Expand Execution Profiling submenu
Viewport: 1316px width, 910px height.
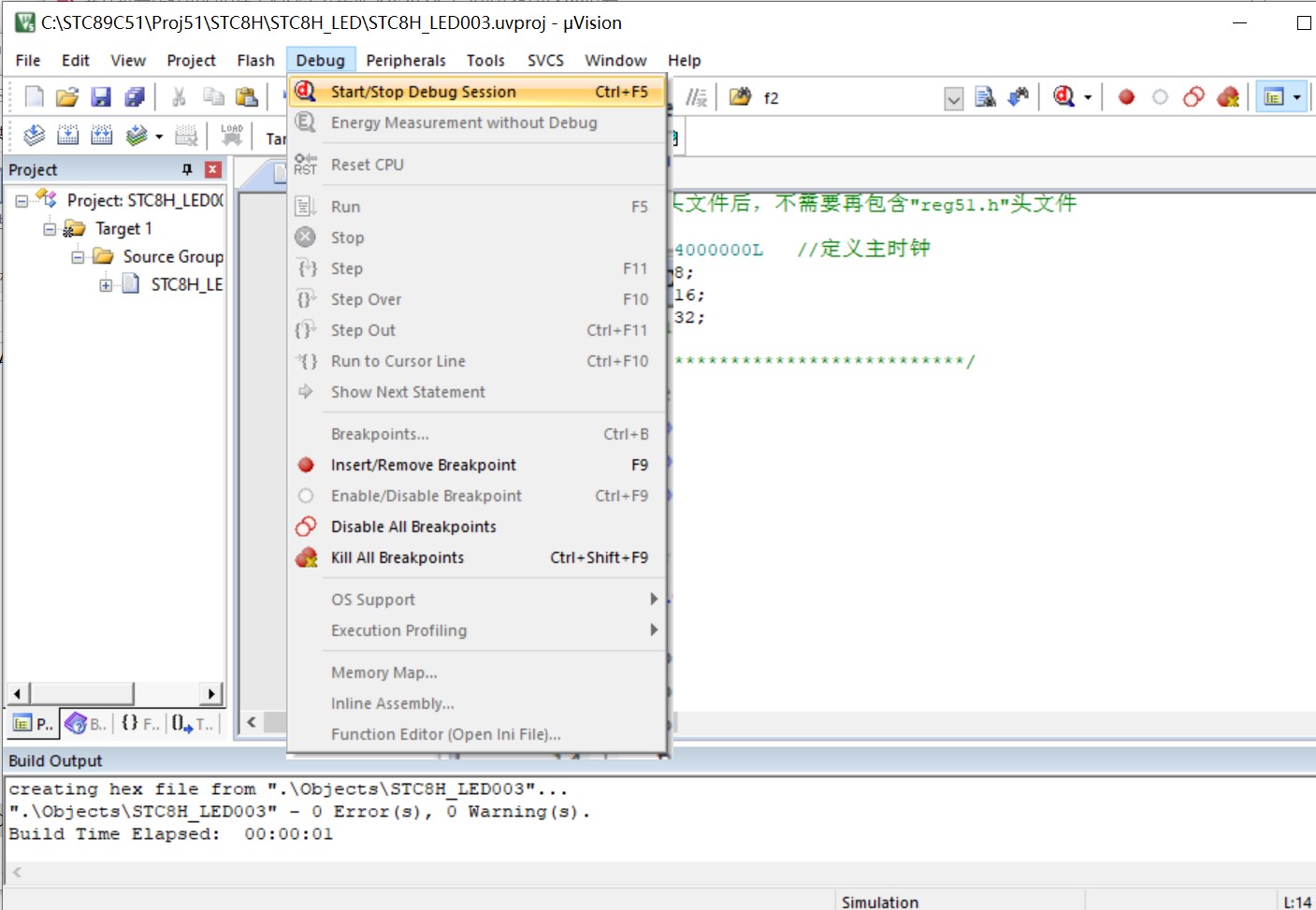[x=477, y=630]
